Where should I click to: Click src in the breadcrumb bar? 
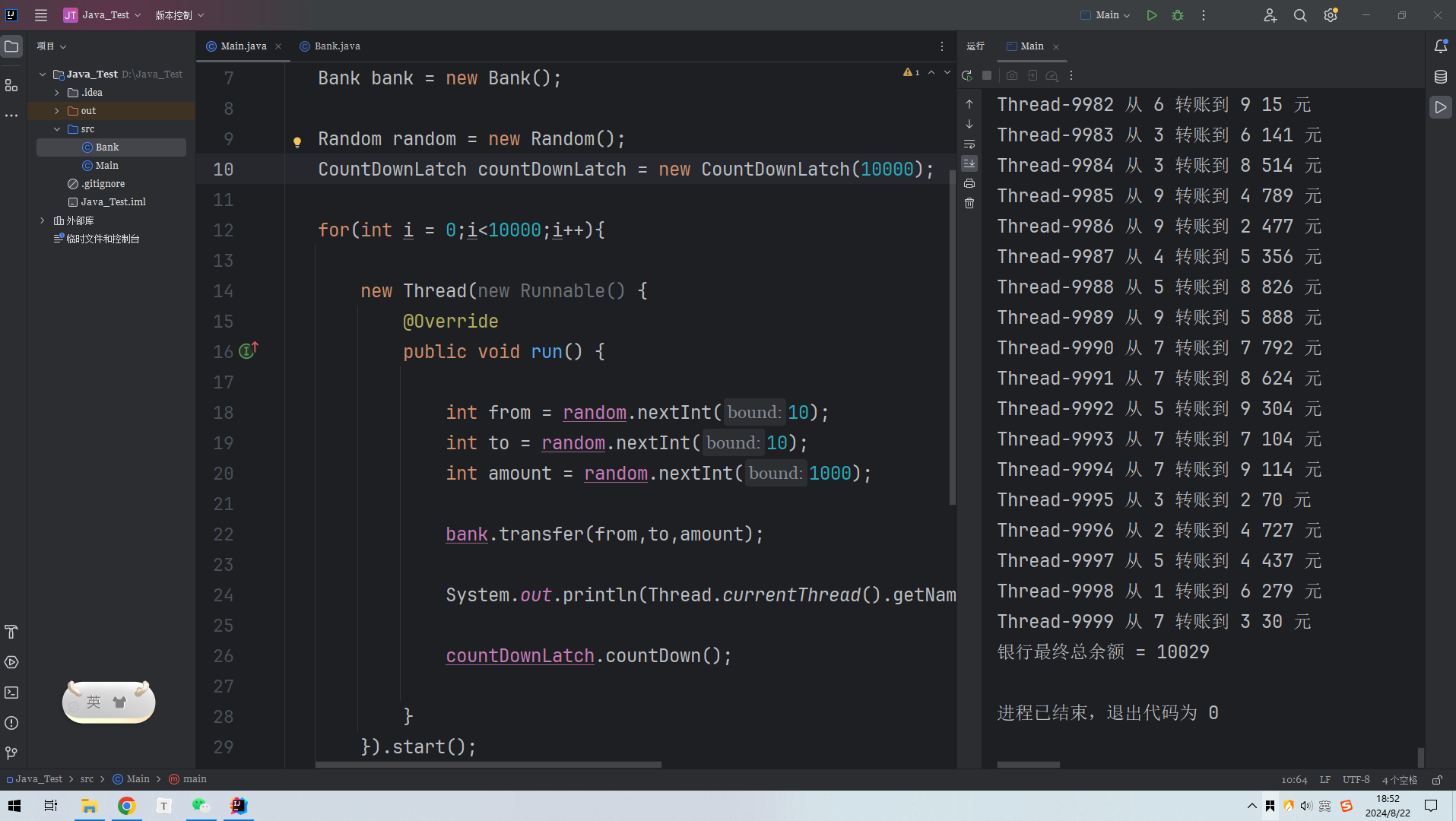point(87,779)
